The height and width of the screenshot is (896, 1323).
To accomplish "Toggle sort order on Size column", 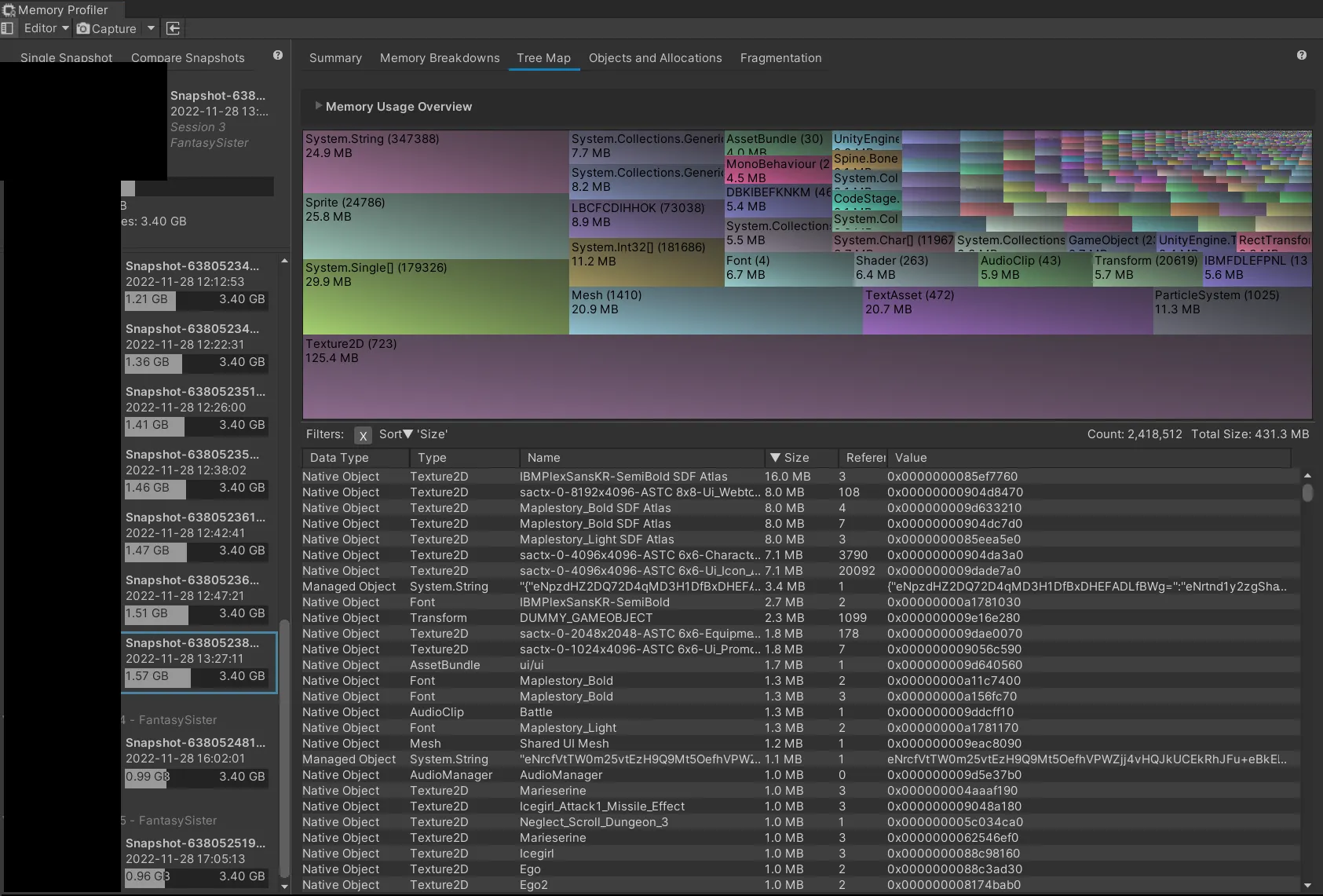I will 795,458.
